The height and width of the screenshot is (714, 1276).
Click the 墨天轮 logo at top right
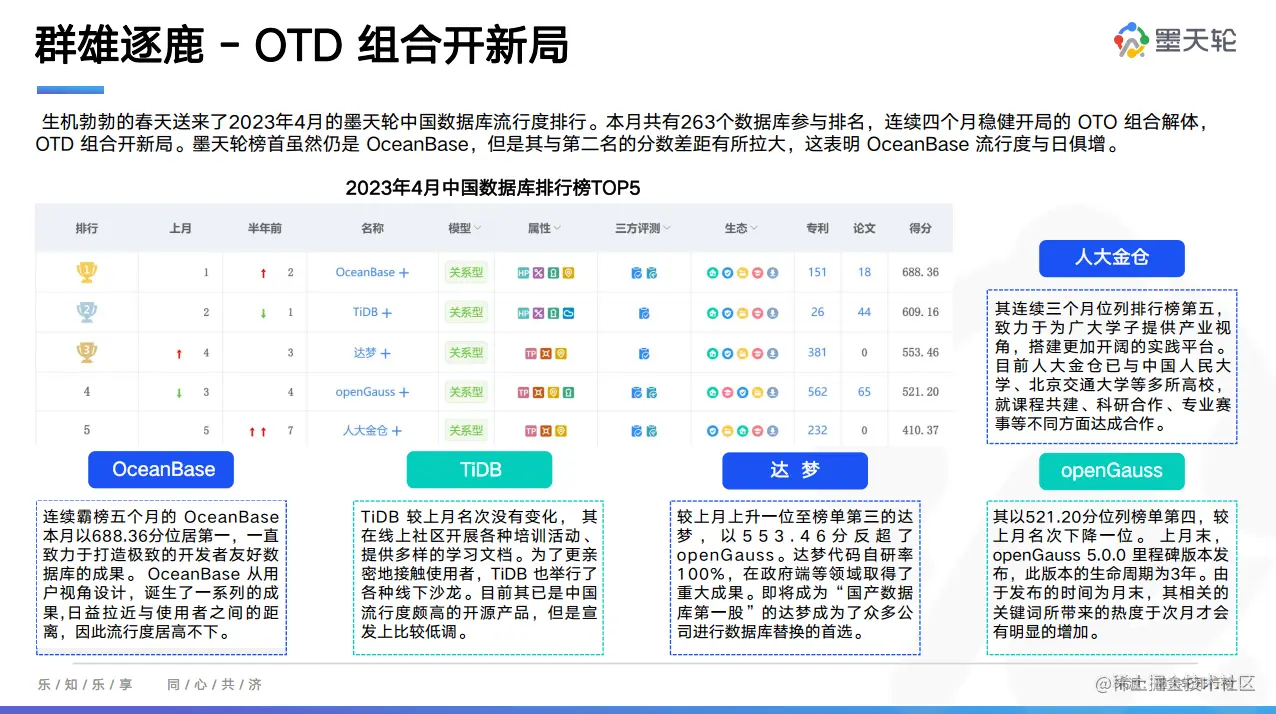point(1176,40)
